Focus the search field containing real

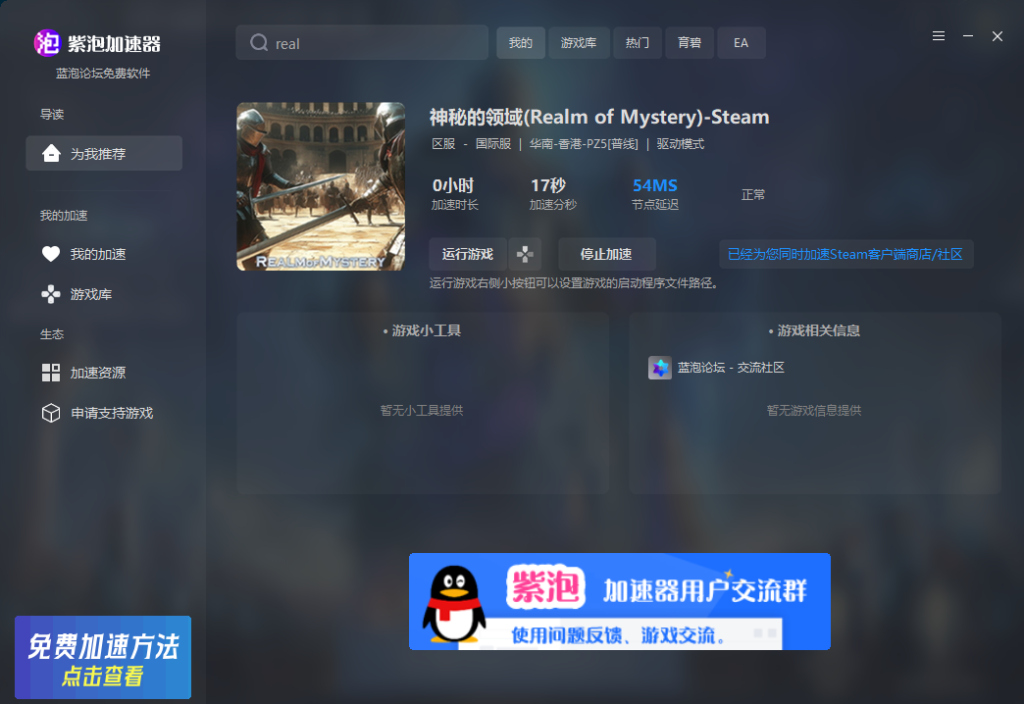tap(362, 42)
